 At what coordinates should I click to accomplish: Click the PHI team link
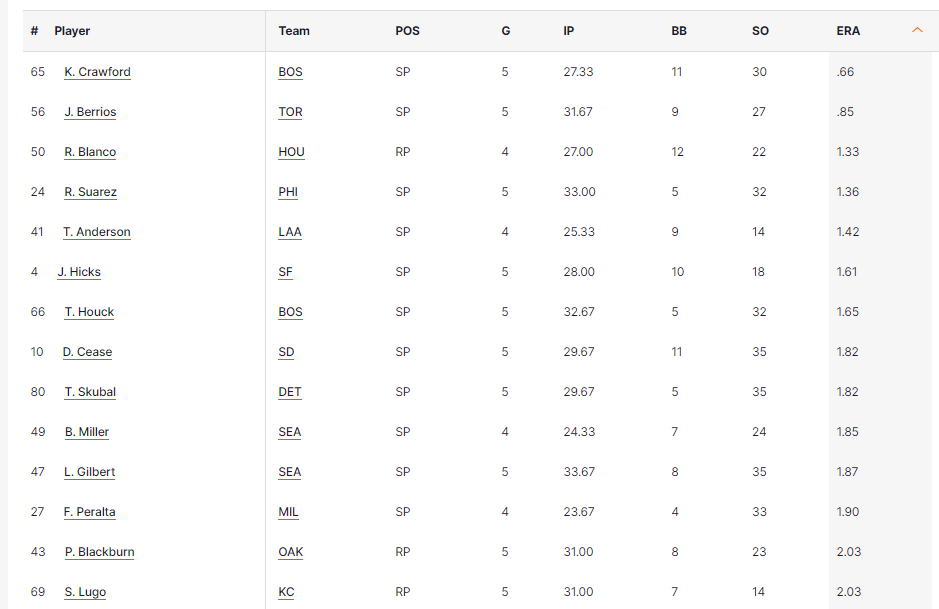(288, 192)
